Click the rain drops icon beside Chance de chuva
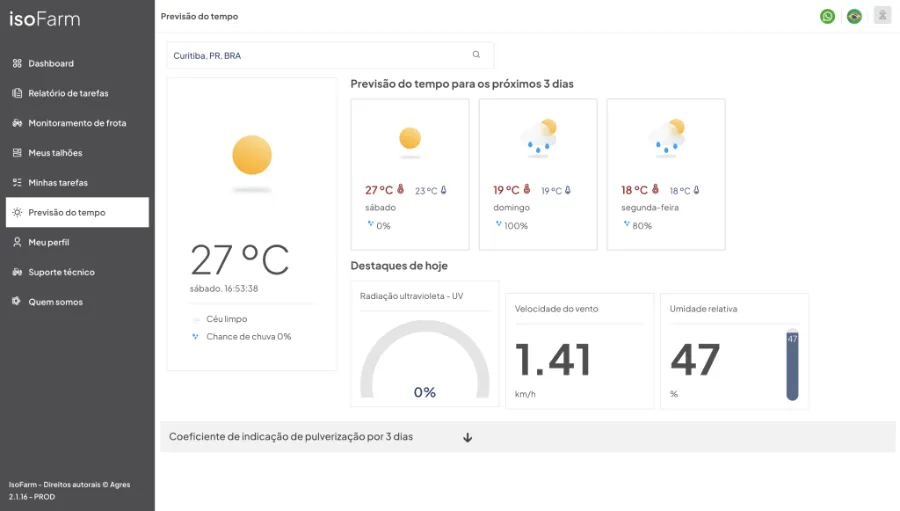The image size is (900, 511). (x=195, y=336)
